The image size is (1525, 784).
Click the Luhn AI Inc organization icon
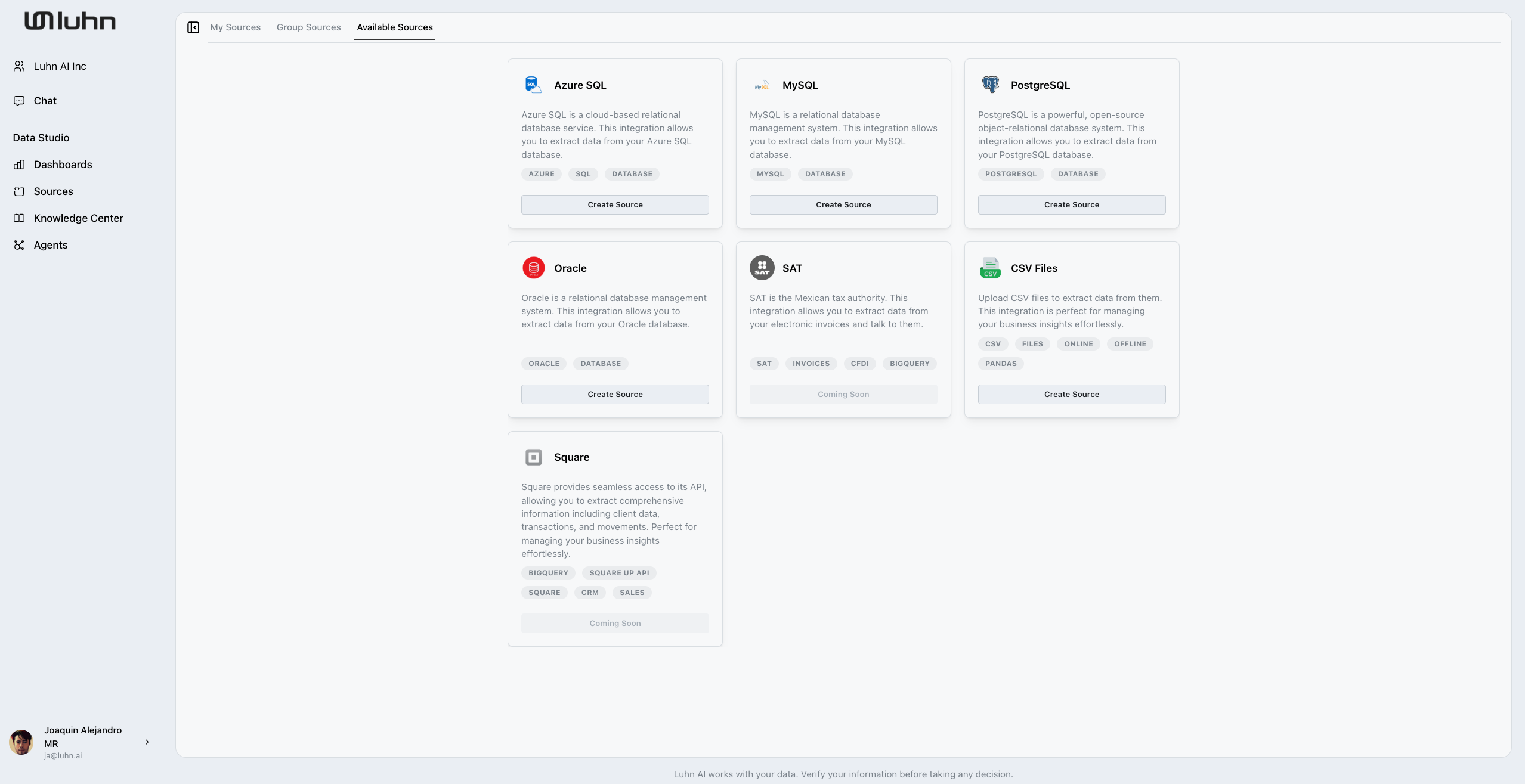19,66
